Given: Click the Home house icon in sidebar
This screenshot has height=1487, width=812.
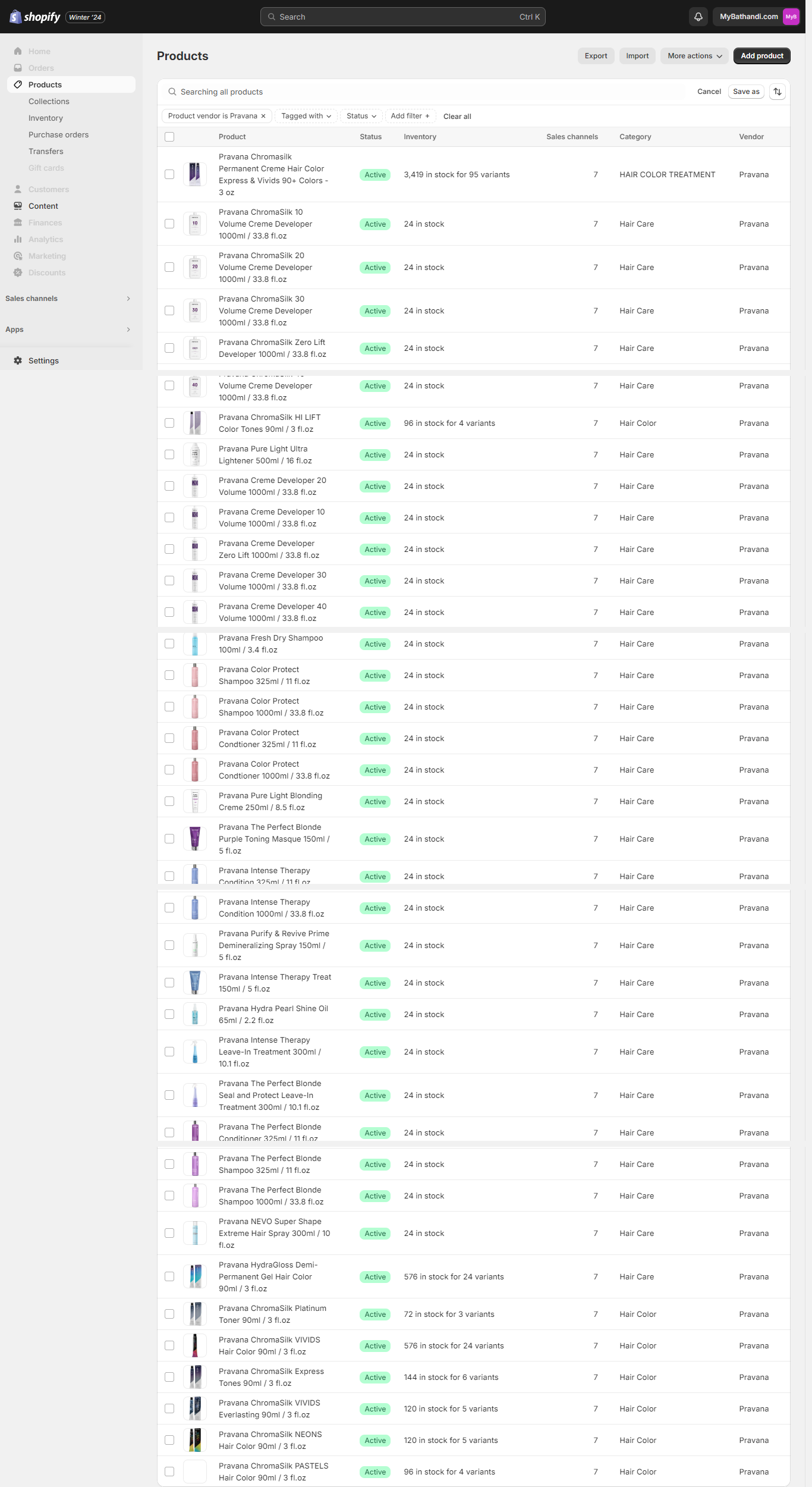Looking at the screenshot, I should [18, 51].
